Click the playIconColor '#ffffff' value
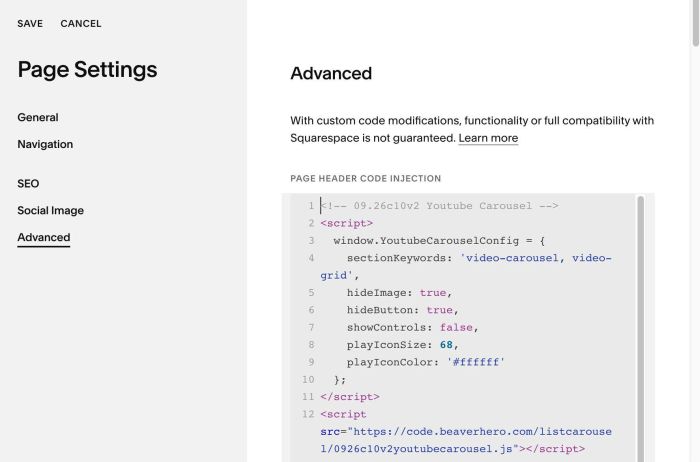 pos(475,362)
